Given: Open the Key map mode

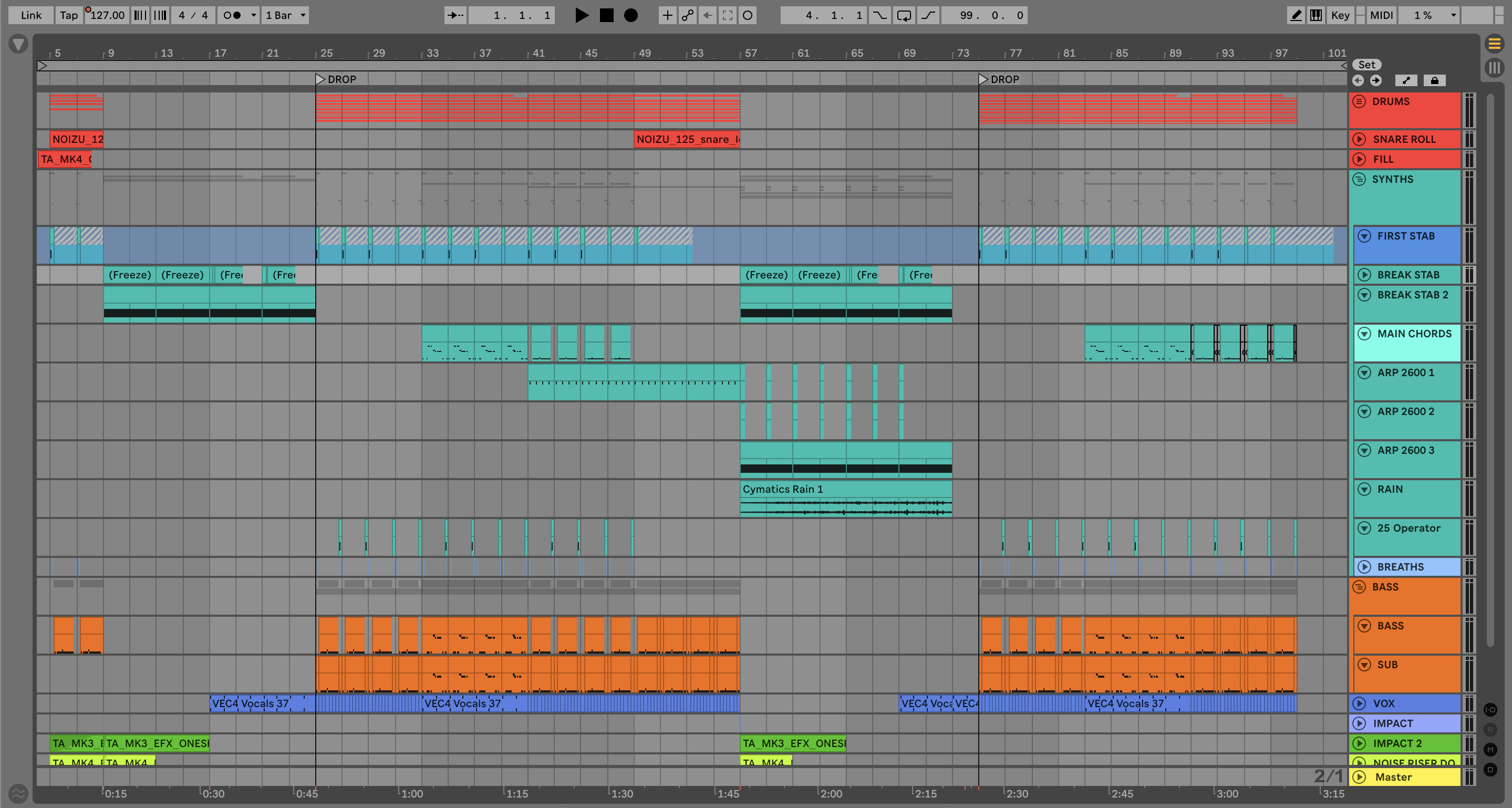Looking at the screenshot, I should point(1340,15).
